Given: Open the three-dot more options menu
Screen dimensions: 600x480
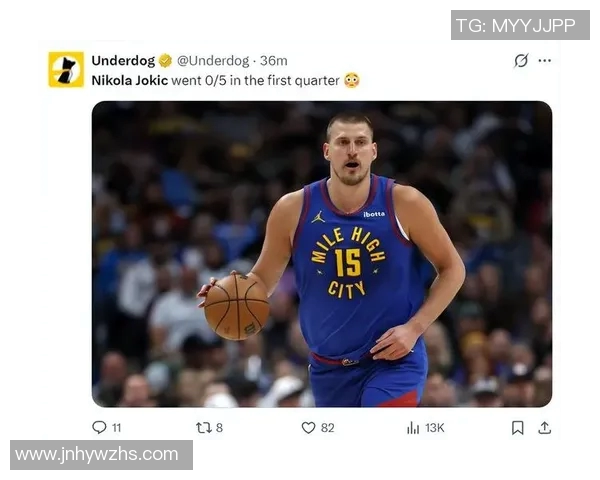Looking at the screenshot, I should point(544,60).
